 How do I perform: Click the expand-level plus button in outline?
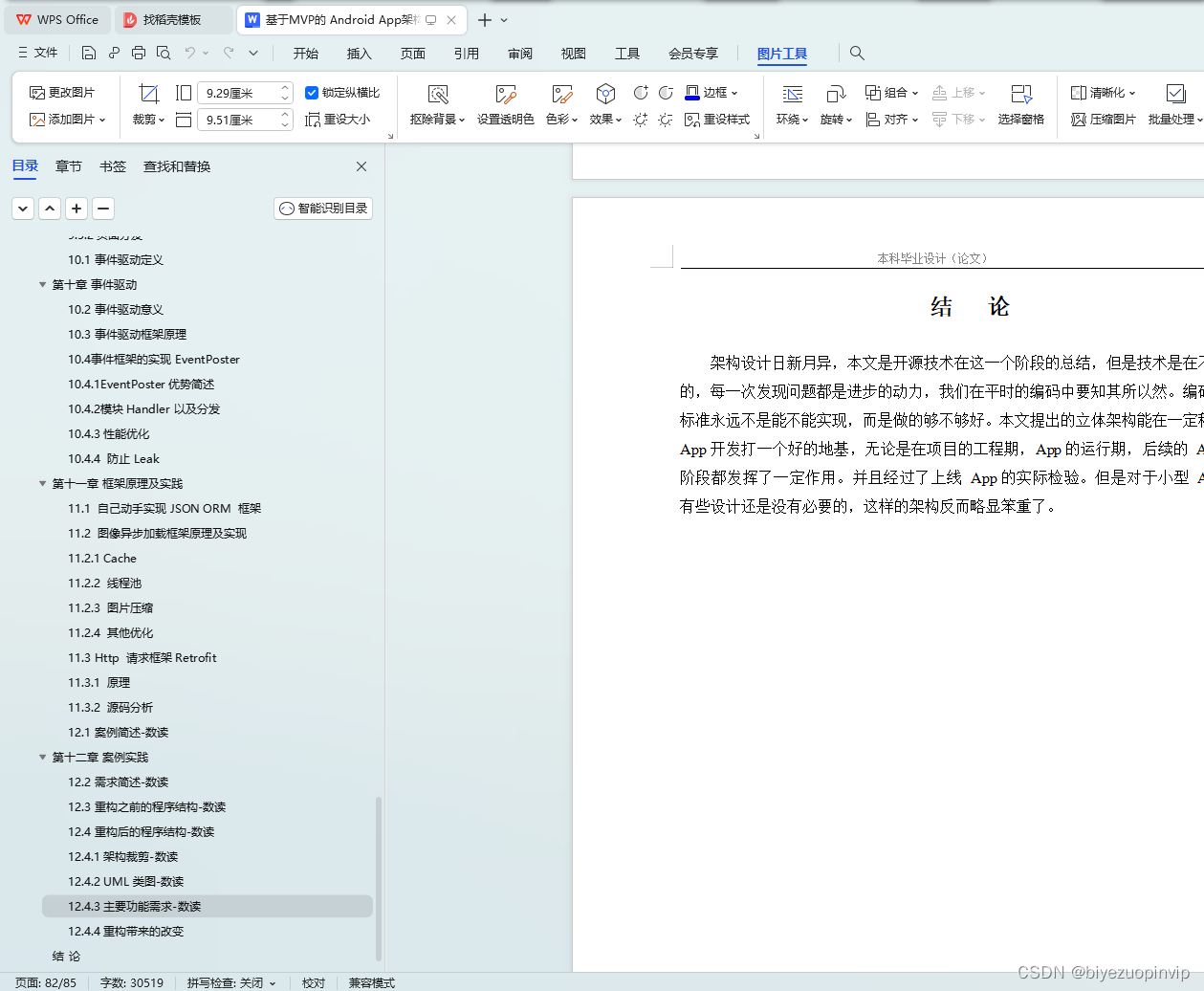point(77,209)
